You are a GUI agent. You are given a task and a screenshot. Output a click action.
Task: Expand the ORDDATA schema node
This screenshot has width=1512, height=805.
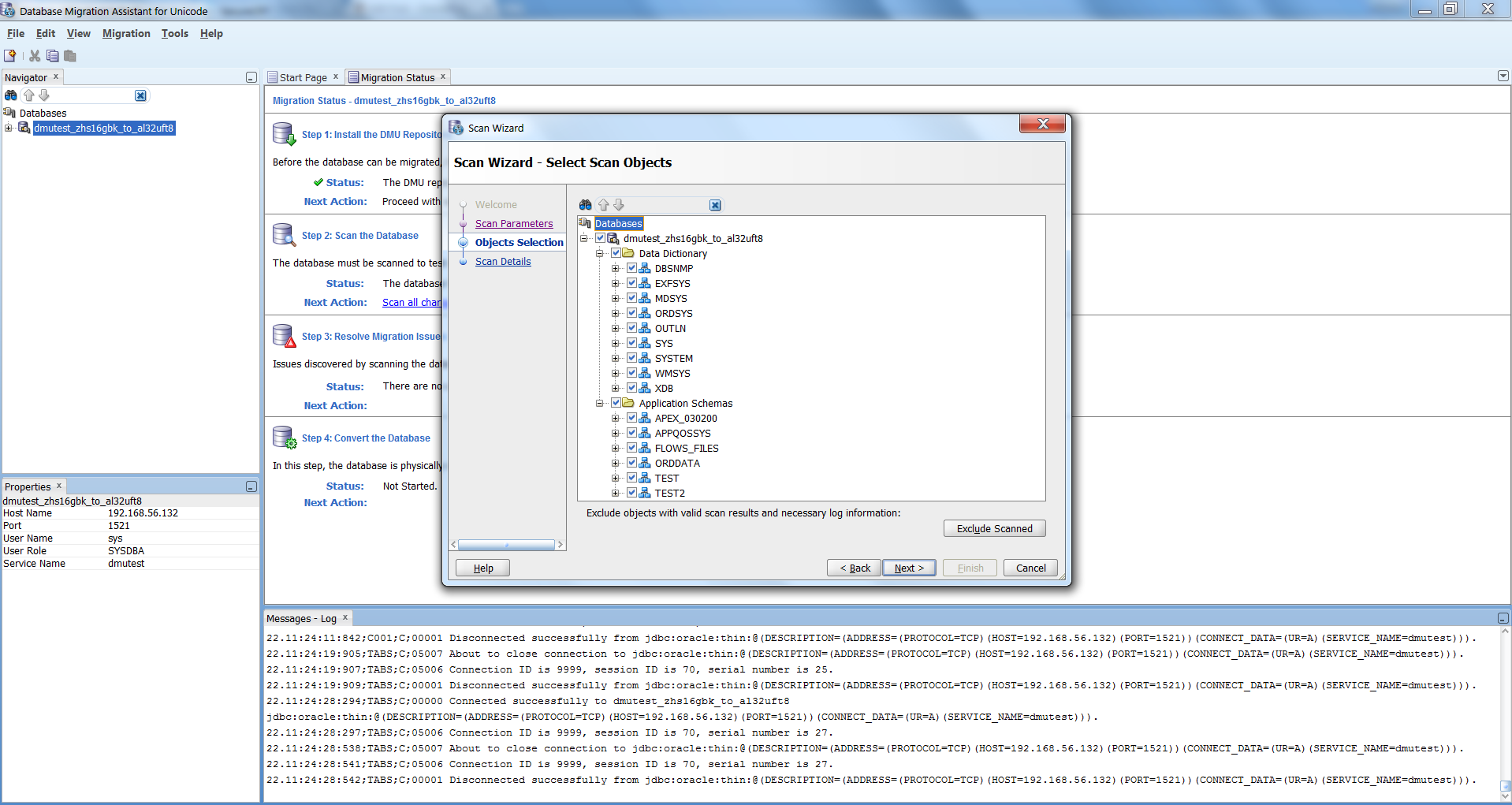tap(616, 463)
